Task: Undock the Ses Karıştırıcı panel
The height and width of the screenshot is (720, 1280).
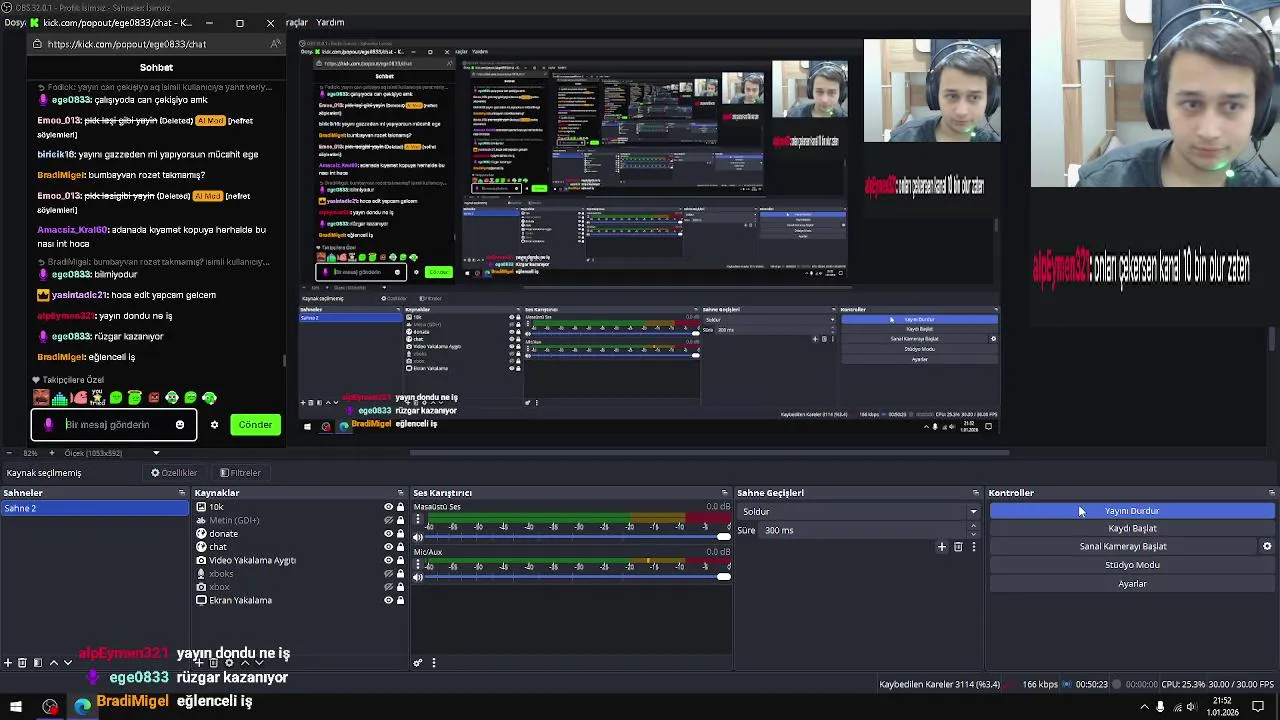Action: 725,493
